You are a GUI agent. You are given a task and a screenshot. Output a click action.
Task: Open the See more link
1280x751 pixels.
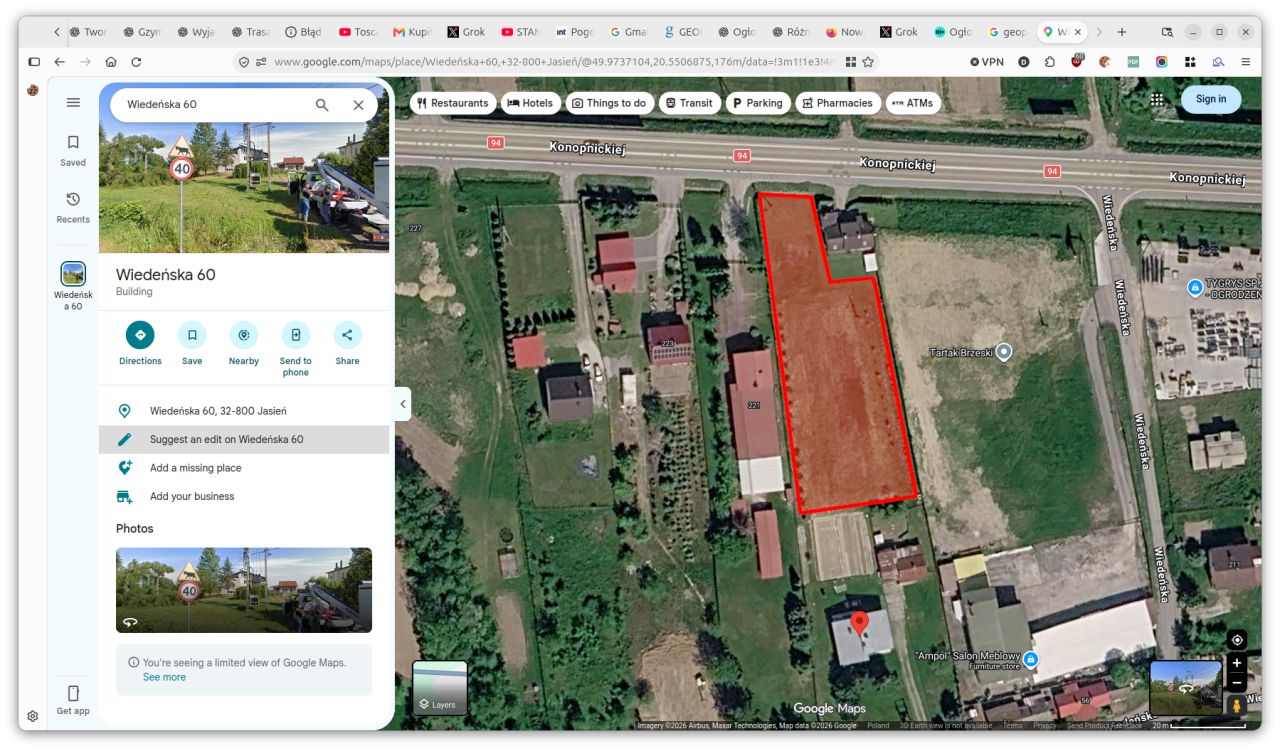[164, 677]
